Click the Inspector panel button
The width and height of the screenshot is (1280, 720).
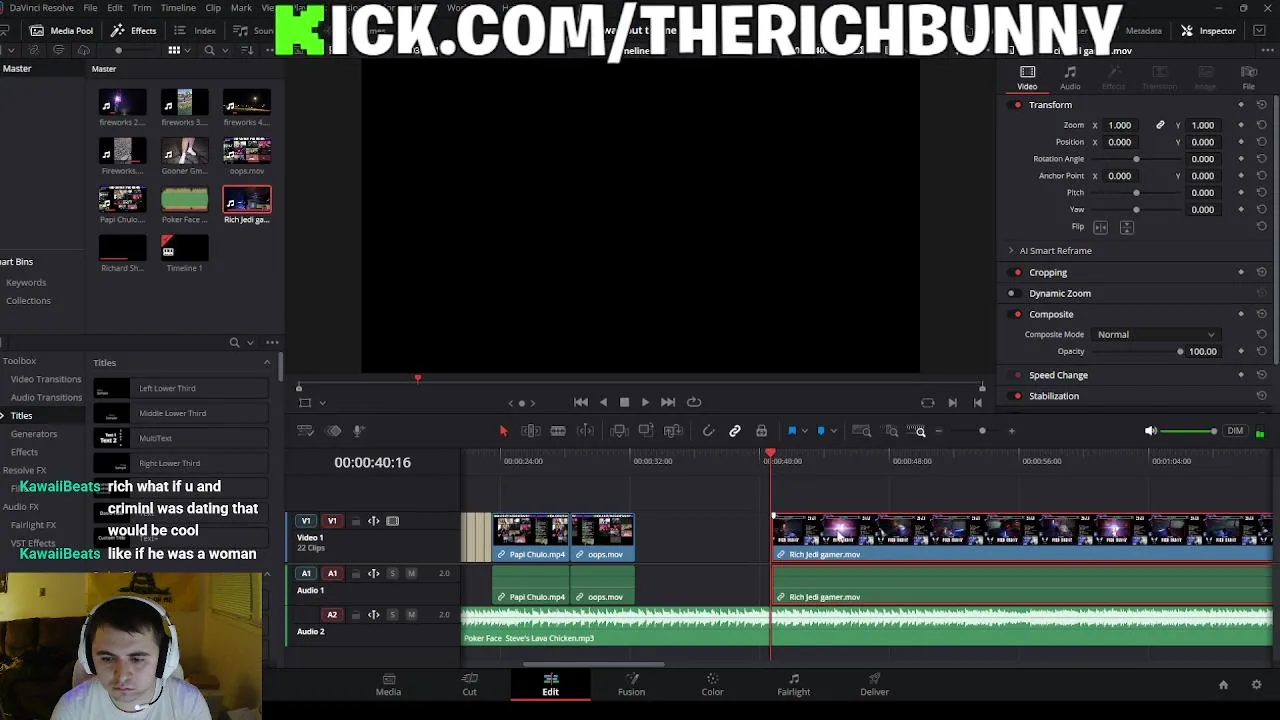pos(1209,31)
